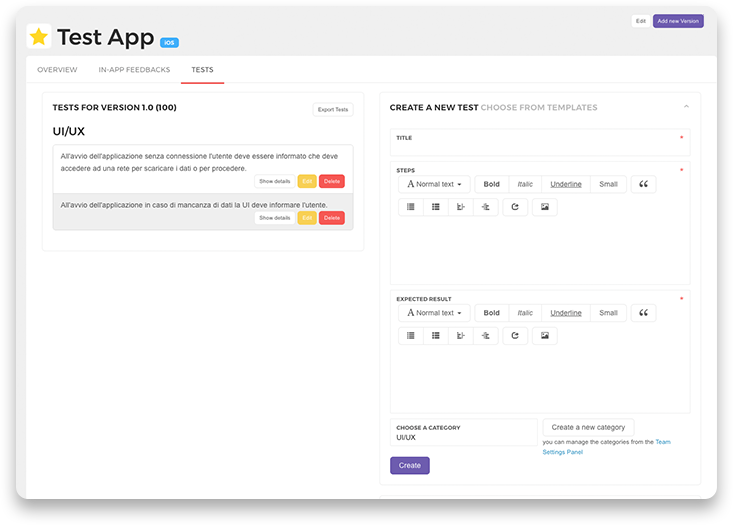
Task: Click the Edit app button at top
Action: [641, 21]
